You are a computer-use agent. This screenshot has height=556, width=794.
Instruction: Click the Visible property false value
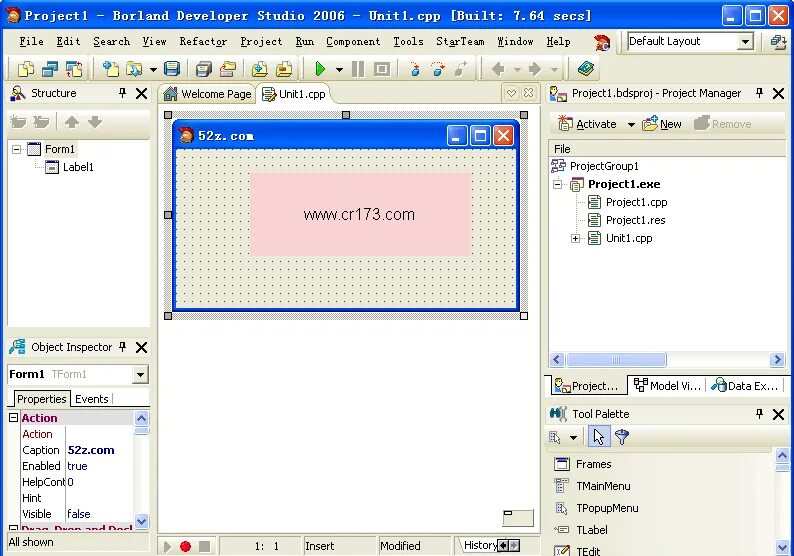coord(78,514)
